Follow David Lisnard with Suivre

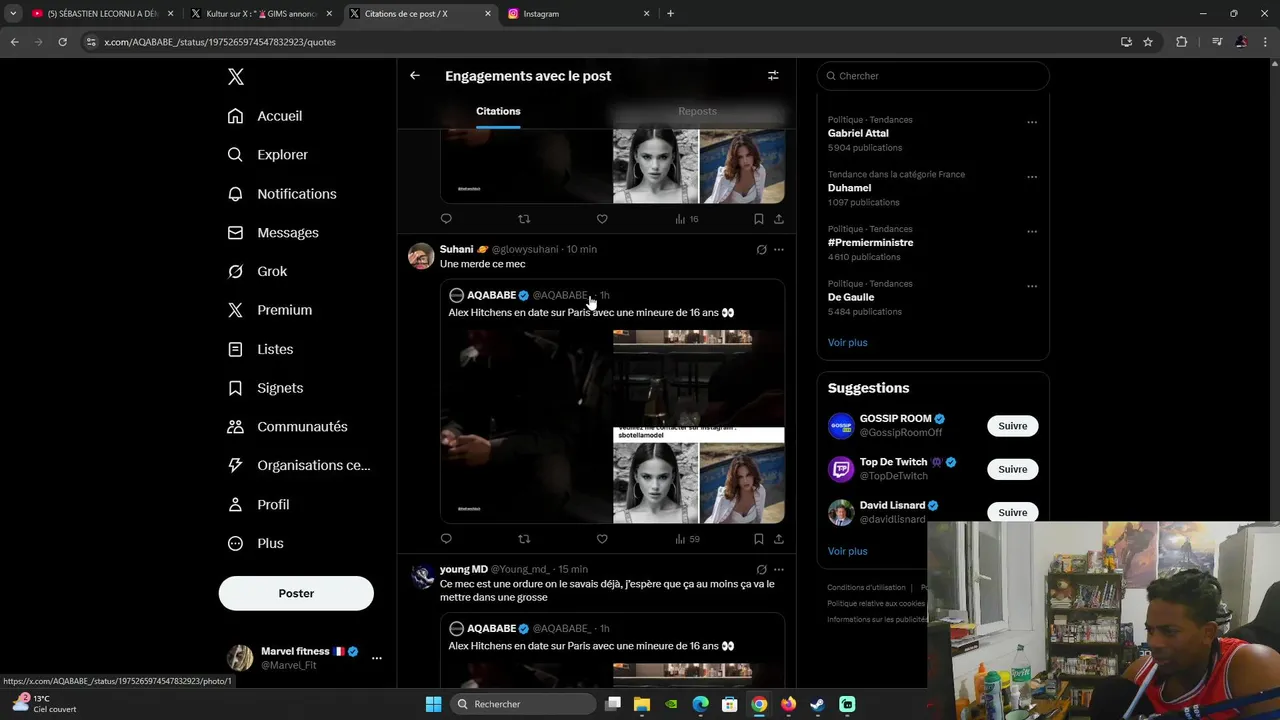point(1012,512)
